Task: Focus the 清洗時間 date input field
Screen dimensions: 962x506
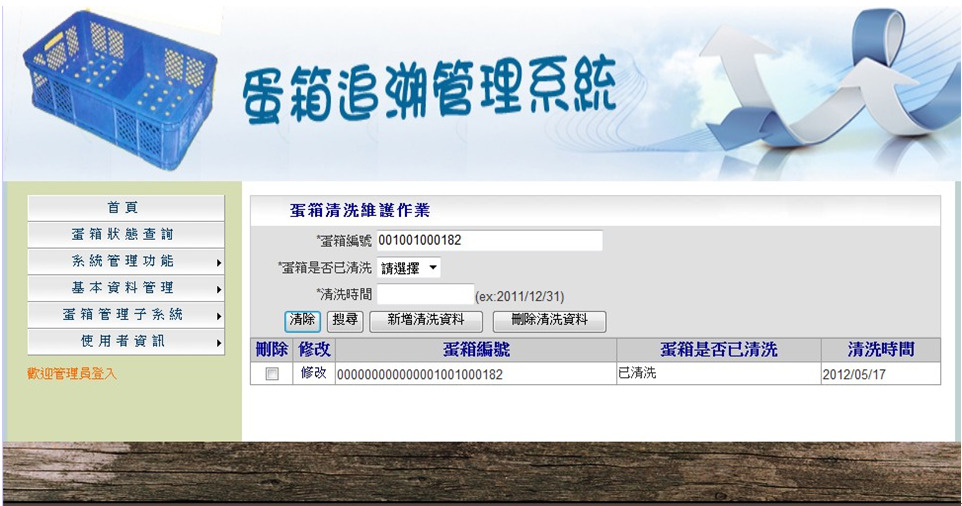Action: (425, 294)
